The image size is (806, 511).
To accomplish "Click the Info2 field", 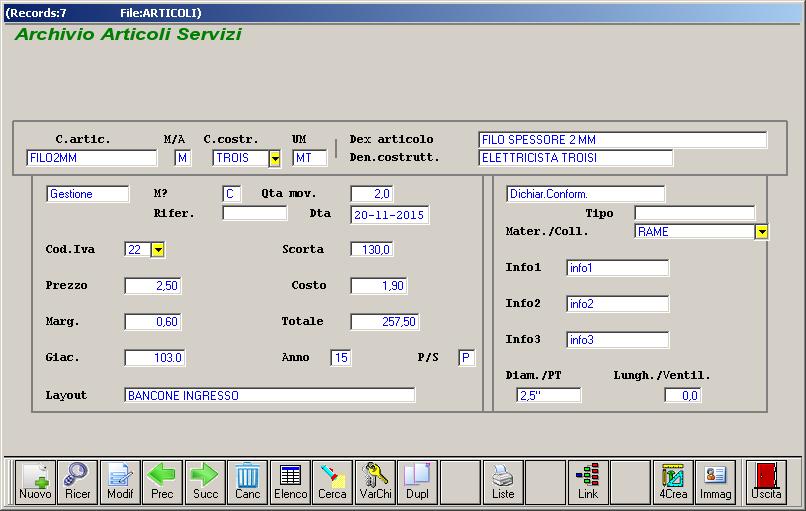I will [x=617, y=304].
